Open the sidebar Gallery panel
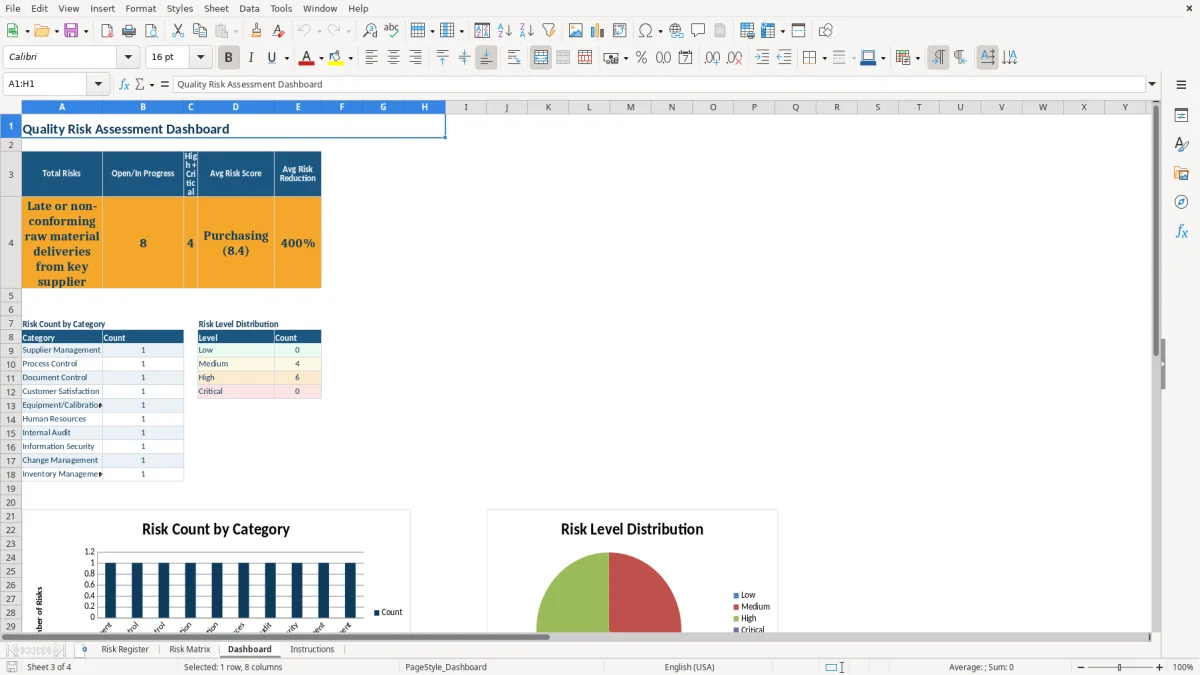The width and height of the screenshot is (1200, 675). [1181, 173]
